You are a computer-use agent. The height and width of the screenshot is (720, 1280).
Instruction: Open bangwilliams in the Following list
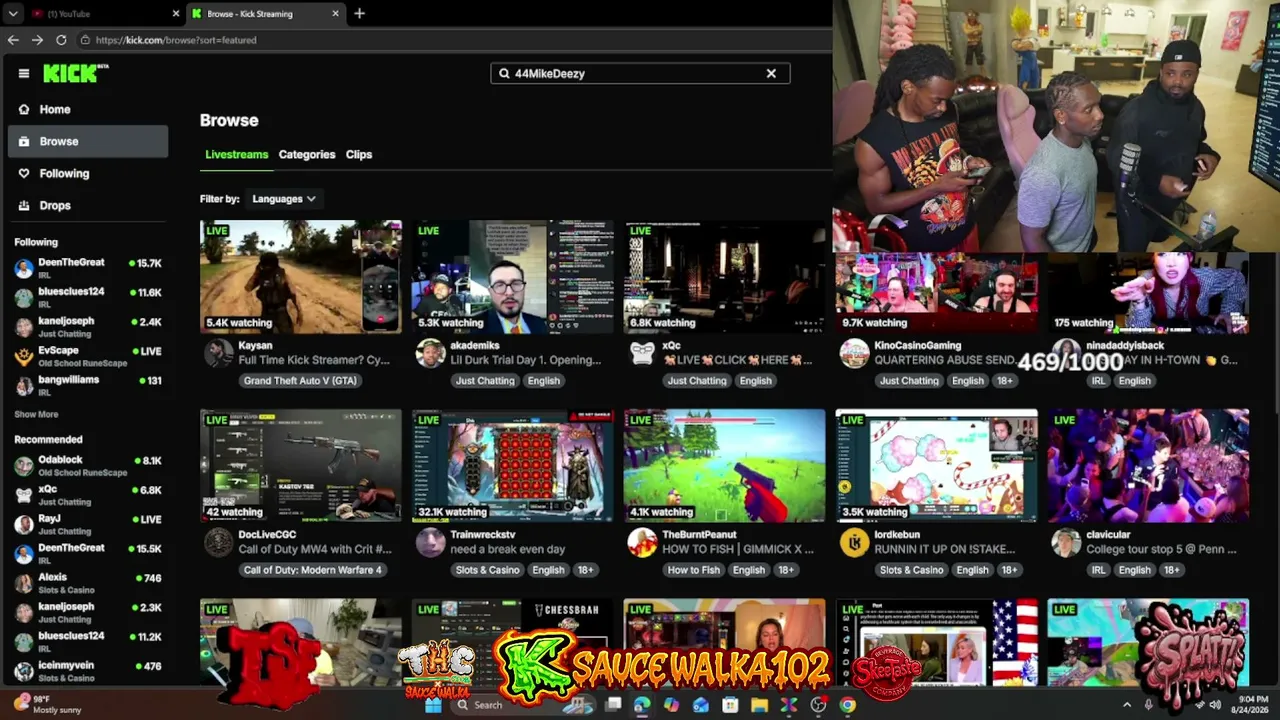88,385
